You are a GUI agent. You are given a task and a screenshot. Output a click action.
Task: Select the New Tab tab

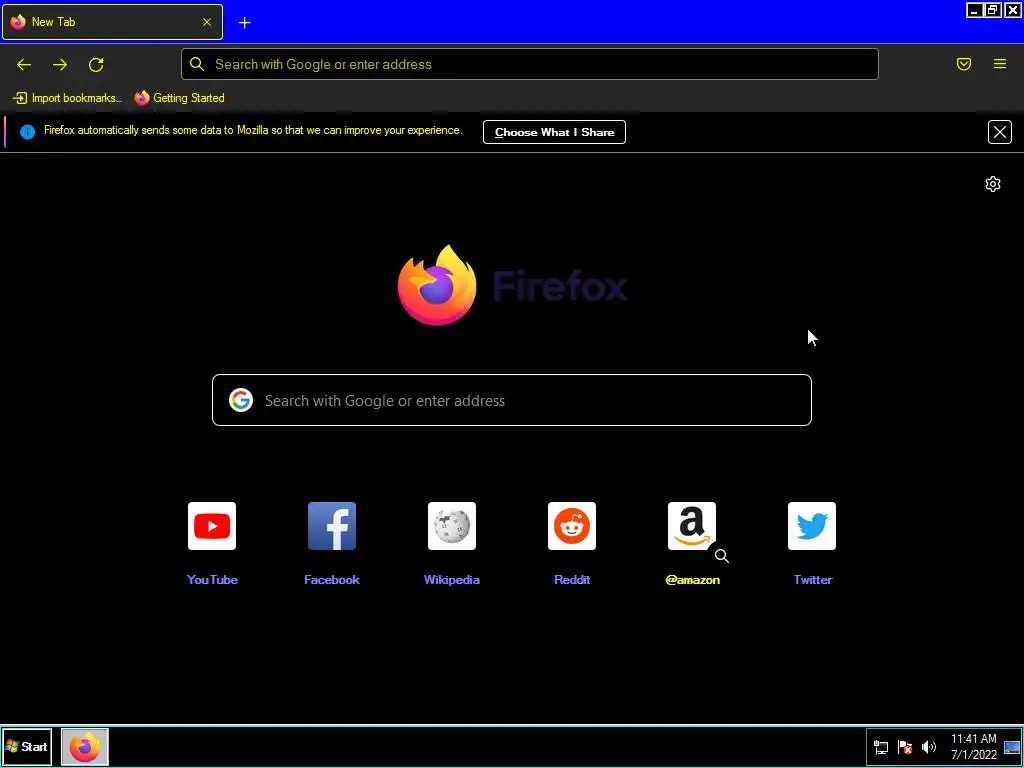tap(112, 22)
